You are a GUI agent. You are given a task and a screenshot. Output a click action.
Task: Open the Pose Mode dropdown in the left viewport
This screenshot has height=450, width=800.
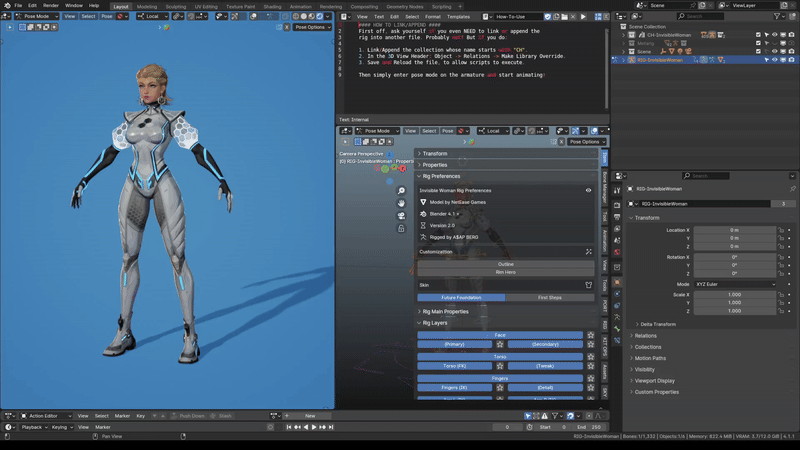tap(36, 16)
